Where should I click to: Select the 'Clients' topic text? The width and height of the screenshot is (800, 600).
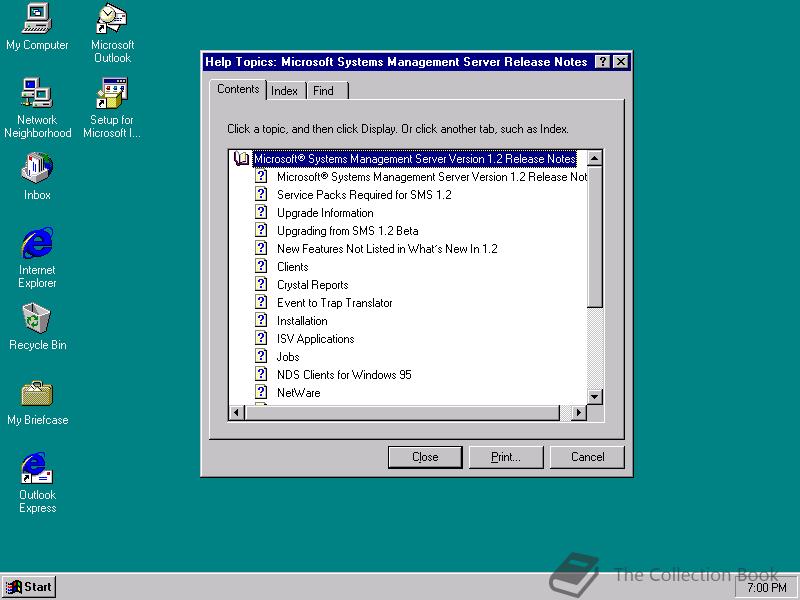pyautogui.click(x=292, y=267)
